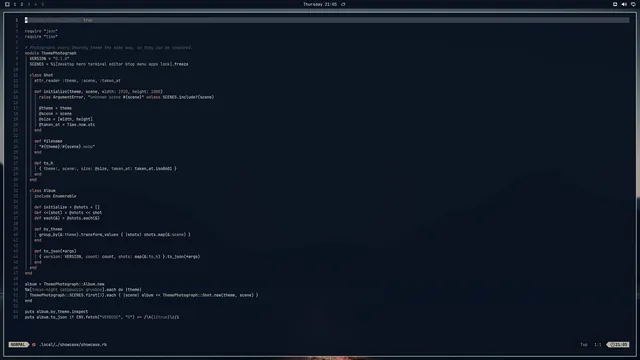Place cursor on the require "time" line
Image resolution: width=640 pixels, height=360 pixels.
coord(41,36)
